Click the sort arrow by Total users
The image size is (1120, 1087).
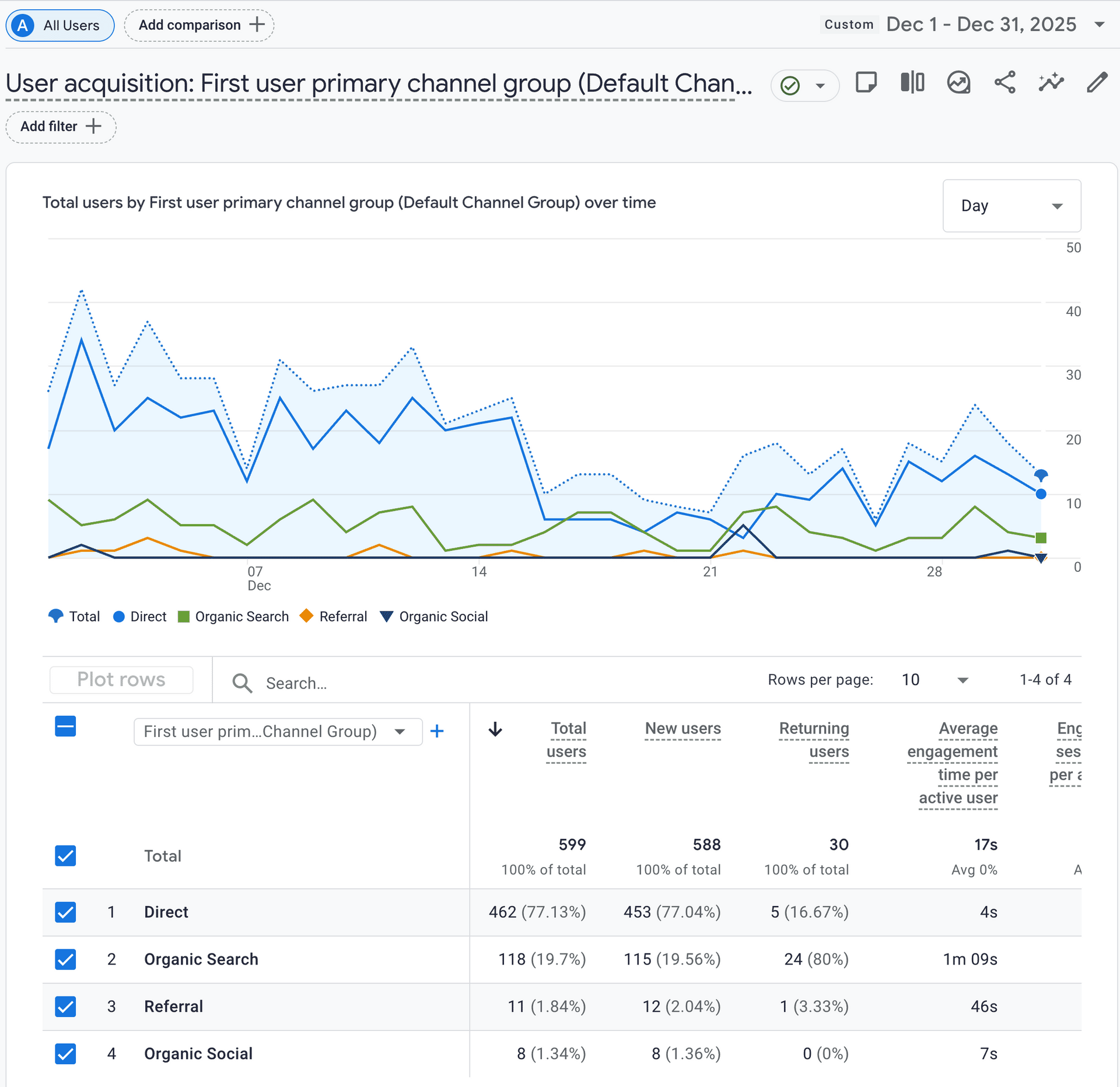pos(495,729)
